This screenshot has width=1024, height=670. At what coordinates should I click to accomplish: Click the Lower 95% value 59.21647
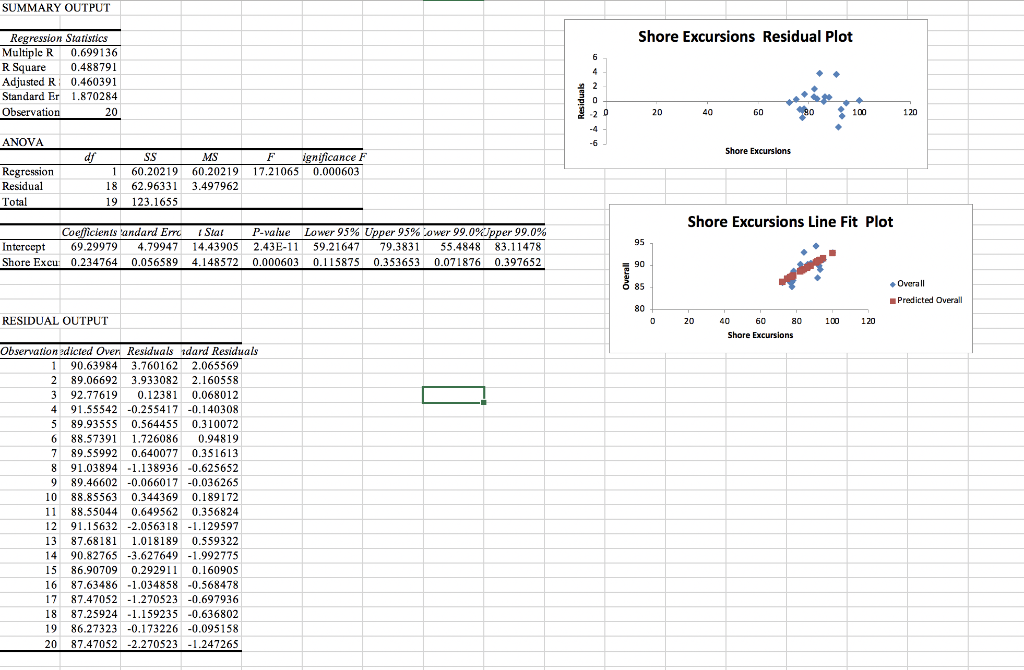[x=336, y=247]
